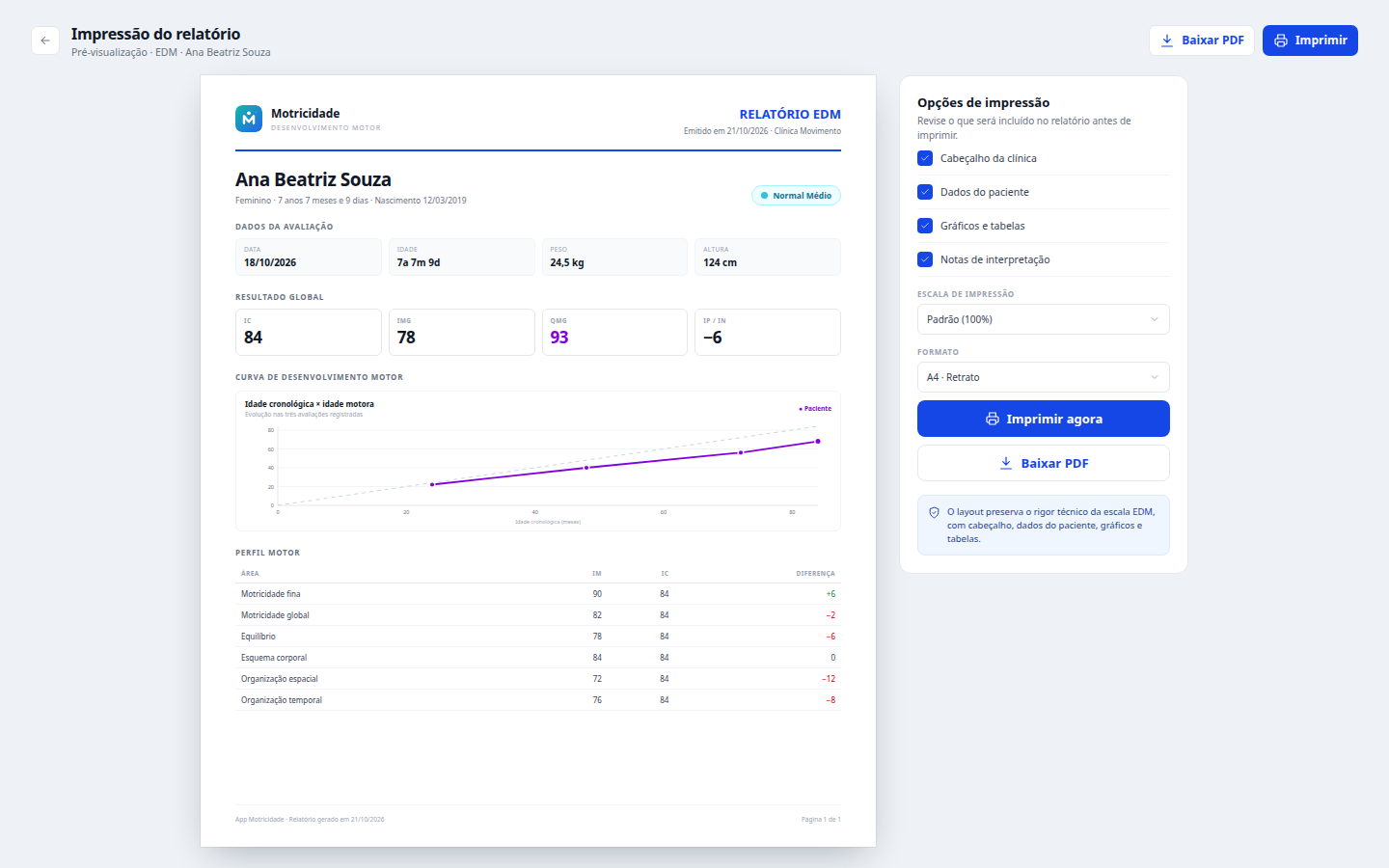Click the IC value 84 card
Screen dimensions: 1389x868
pyautogui.click(x=309, y=332)
